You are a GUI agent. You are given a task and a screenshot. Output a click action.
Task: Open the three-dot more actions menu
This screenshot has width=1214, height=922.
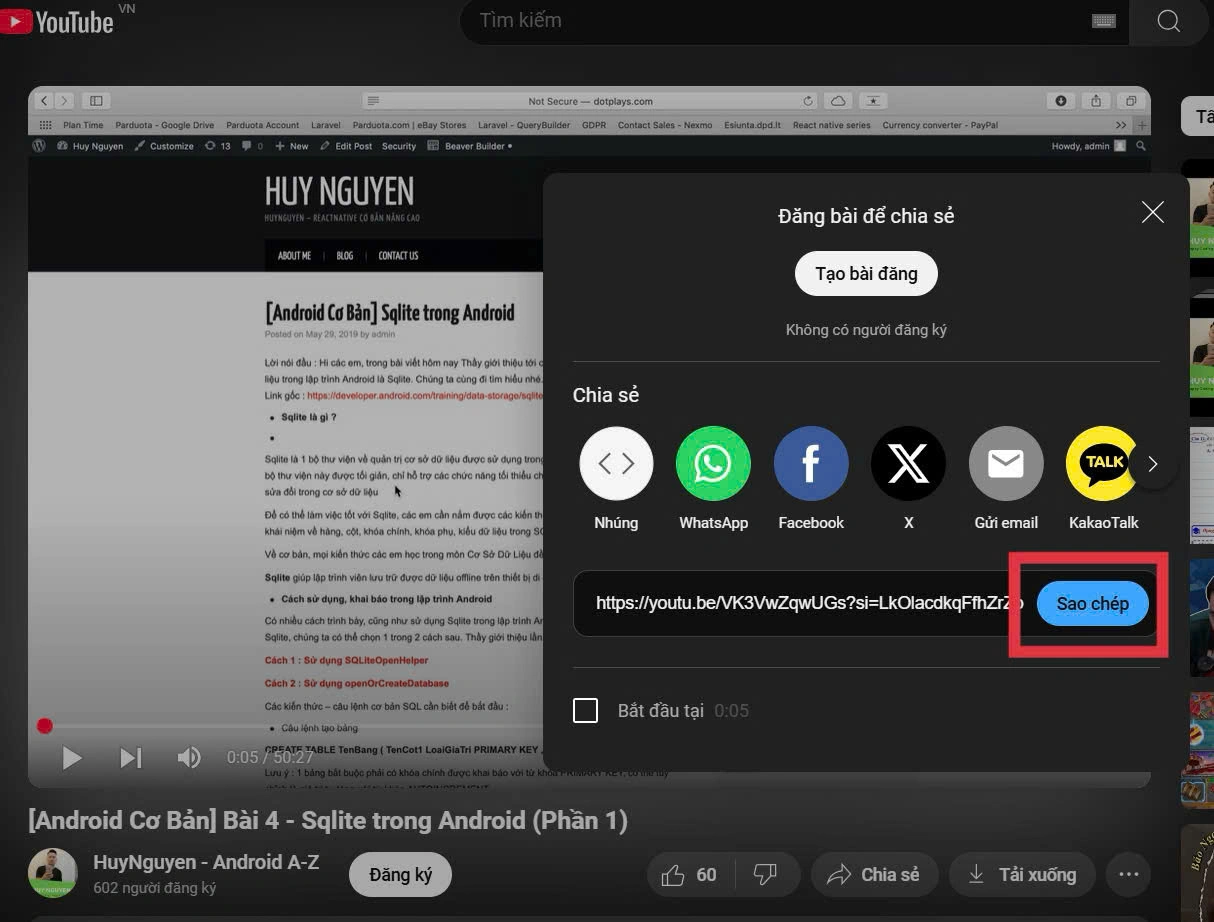[x=1129, y=875]
